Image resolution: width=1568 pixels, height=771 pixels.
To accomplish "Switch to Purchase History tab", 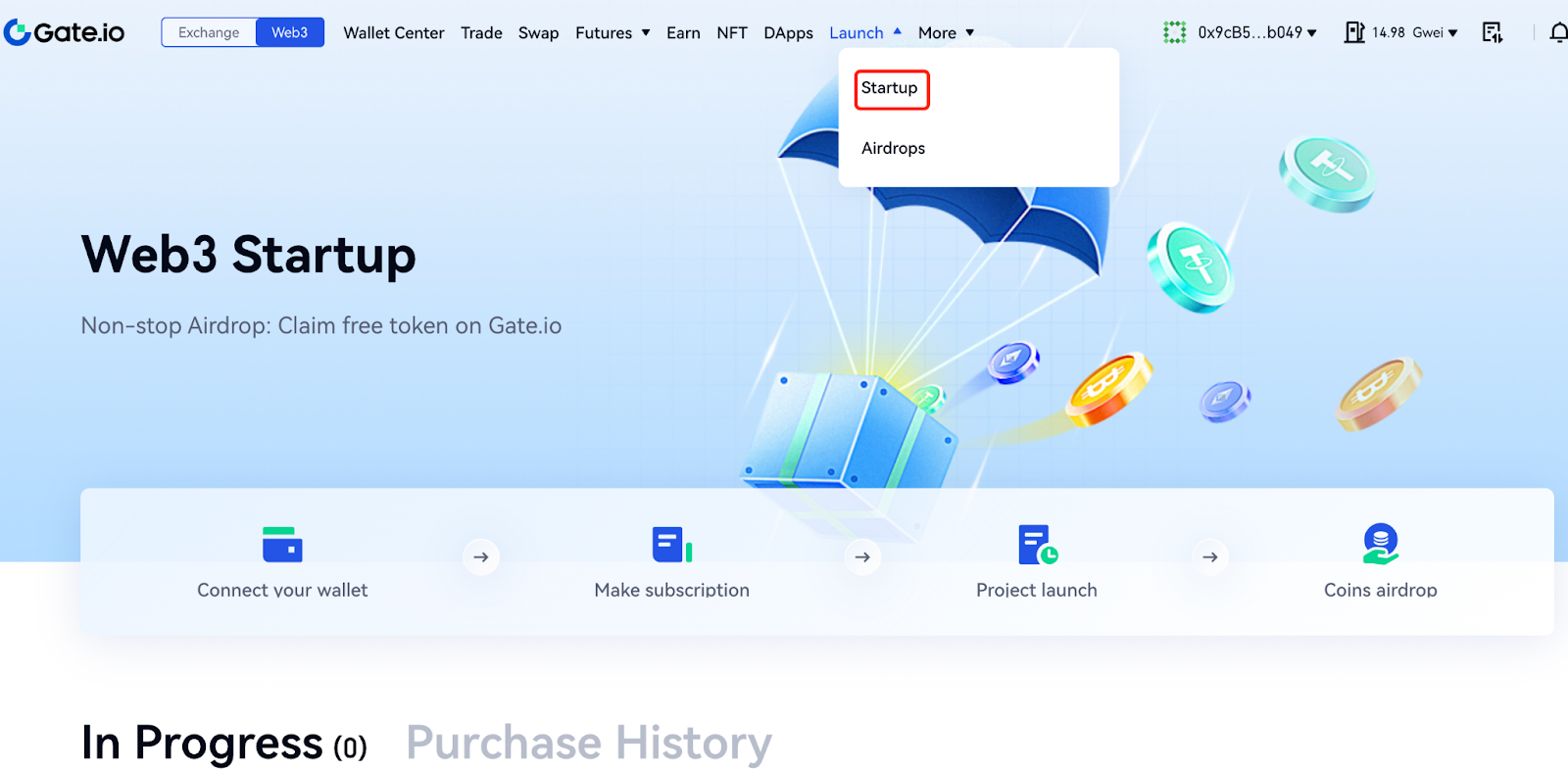I will click(x=588, y=743).
